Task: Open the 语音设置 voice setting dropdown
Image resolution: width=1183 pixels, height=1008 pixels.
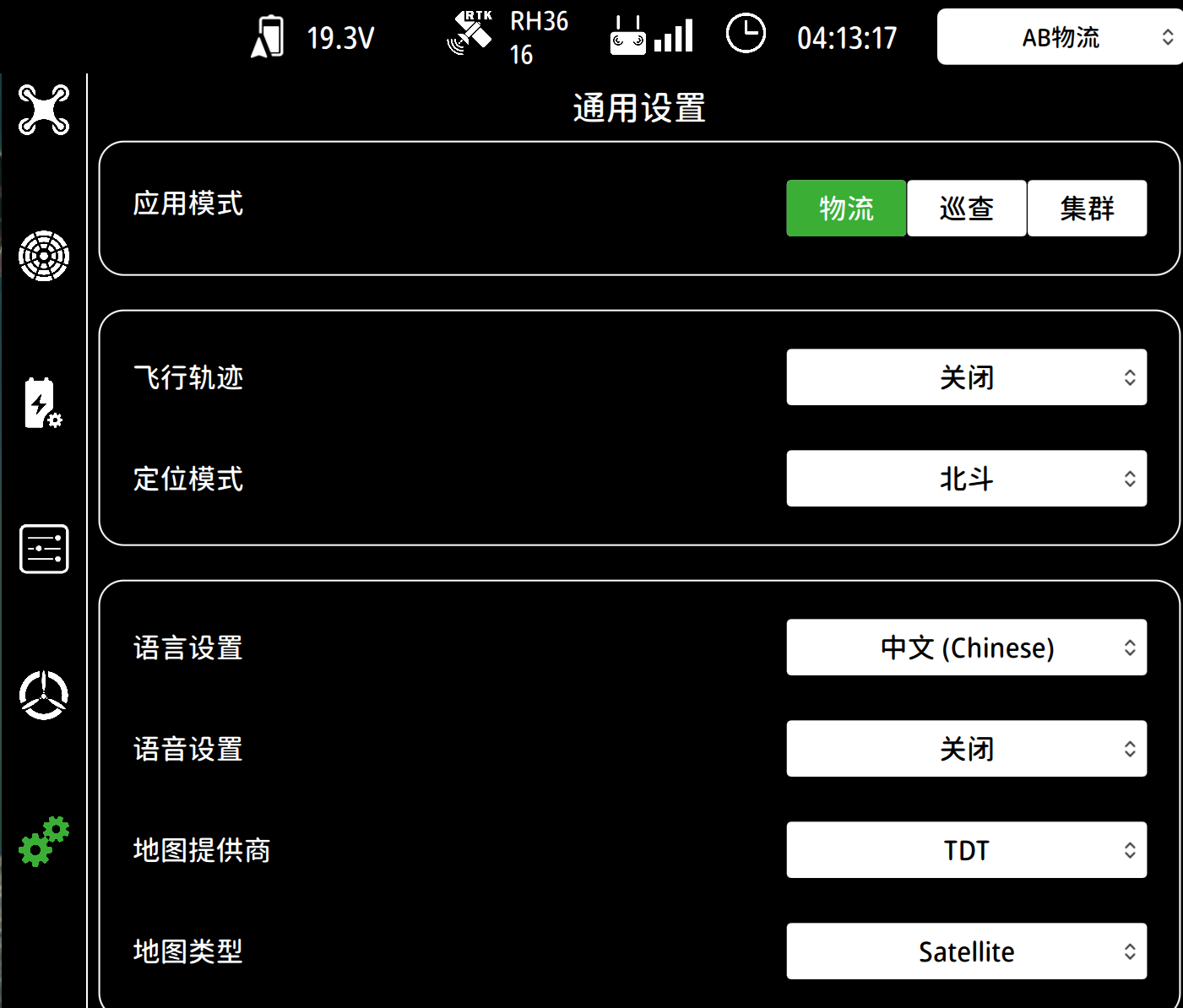Action: pyautogui.click(x=965, y=749)
